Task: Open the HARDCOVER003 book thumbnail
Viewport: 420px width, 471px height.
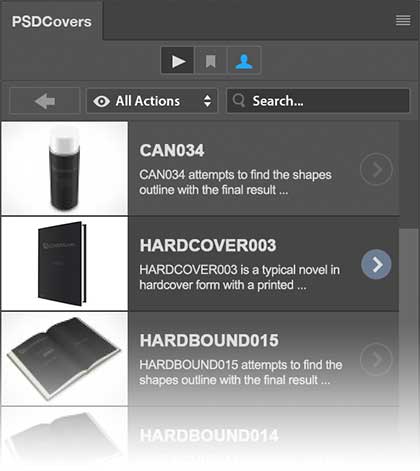Action: [65, 264]
